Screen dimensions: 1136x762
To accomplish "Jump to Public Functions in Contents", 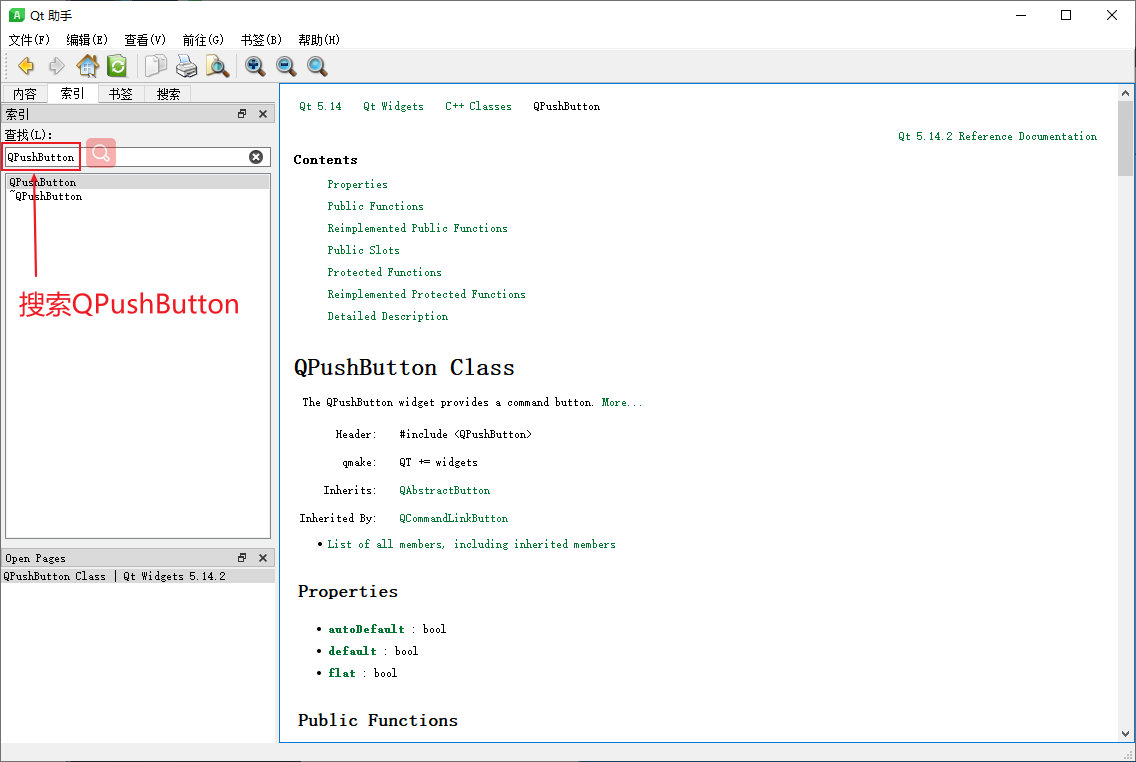I will click(375, 206).
